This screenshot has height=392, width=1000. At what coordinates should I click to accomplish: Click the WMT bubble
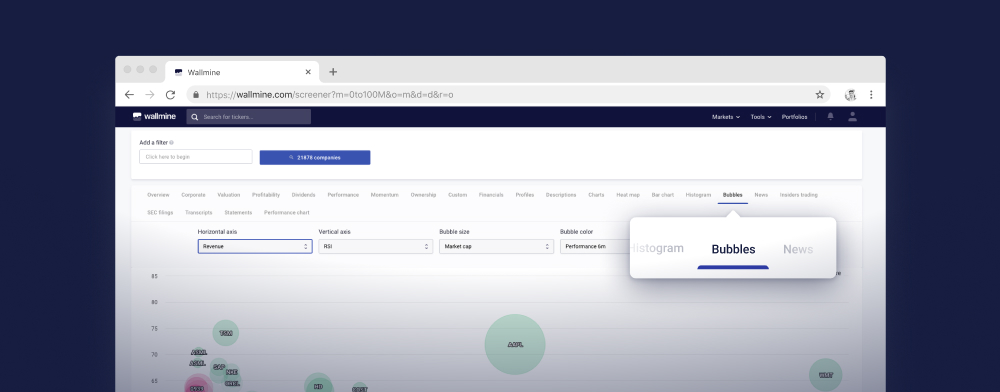(x=826, y=375)
